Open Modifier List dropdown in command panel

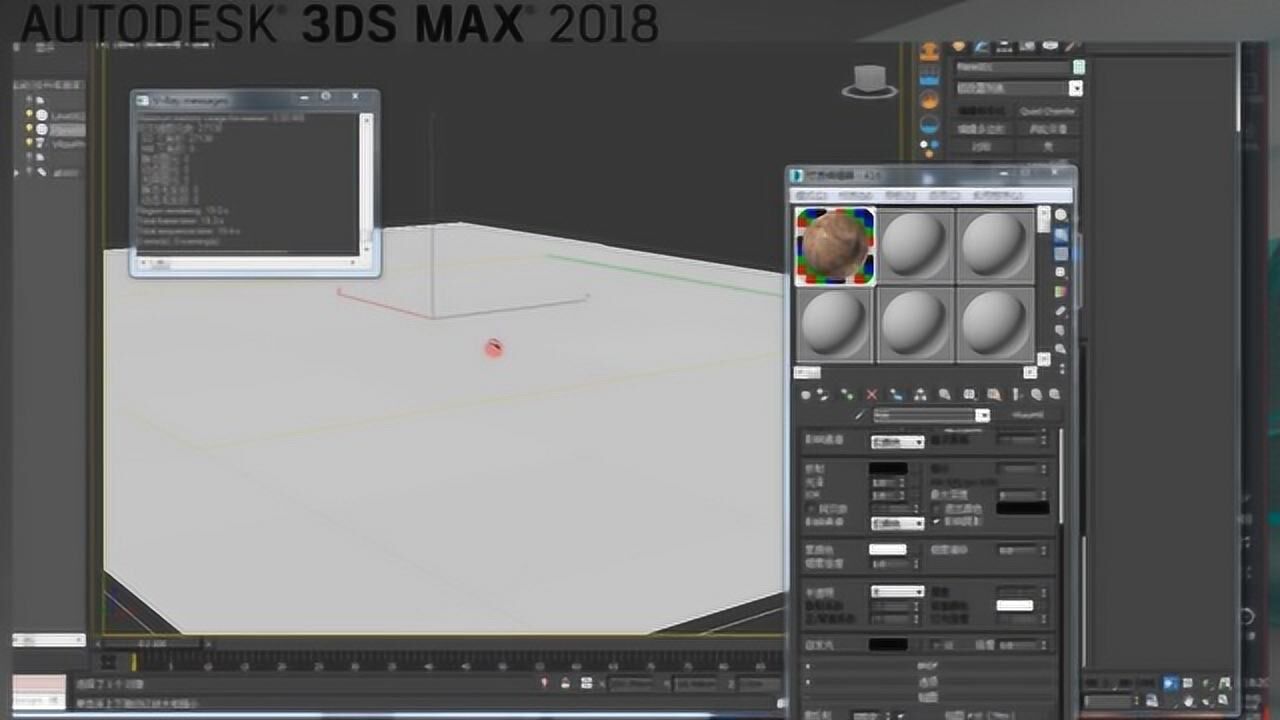[x=1019, y=88]
